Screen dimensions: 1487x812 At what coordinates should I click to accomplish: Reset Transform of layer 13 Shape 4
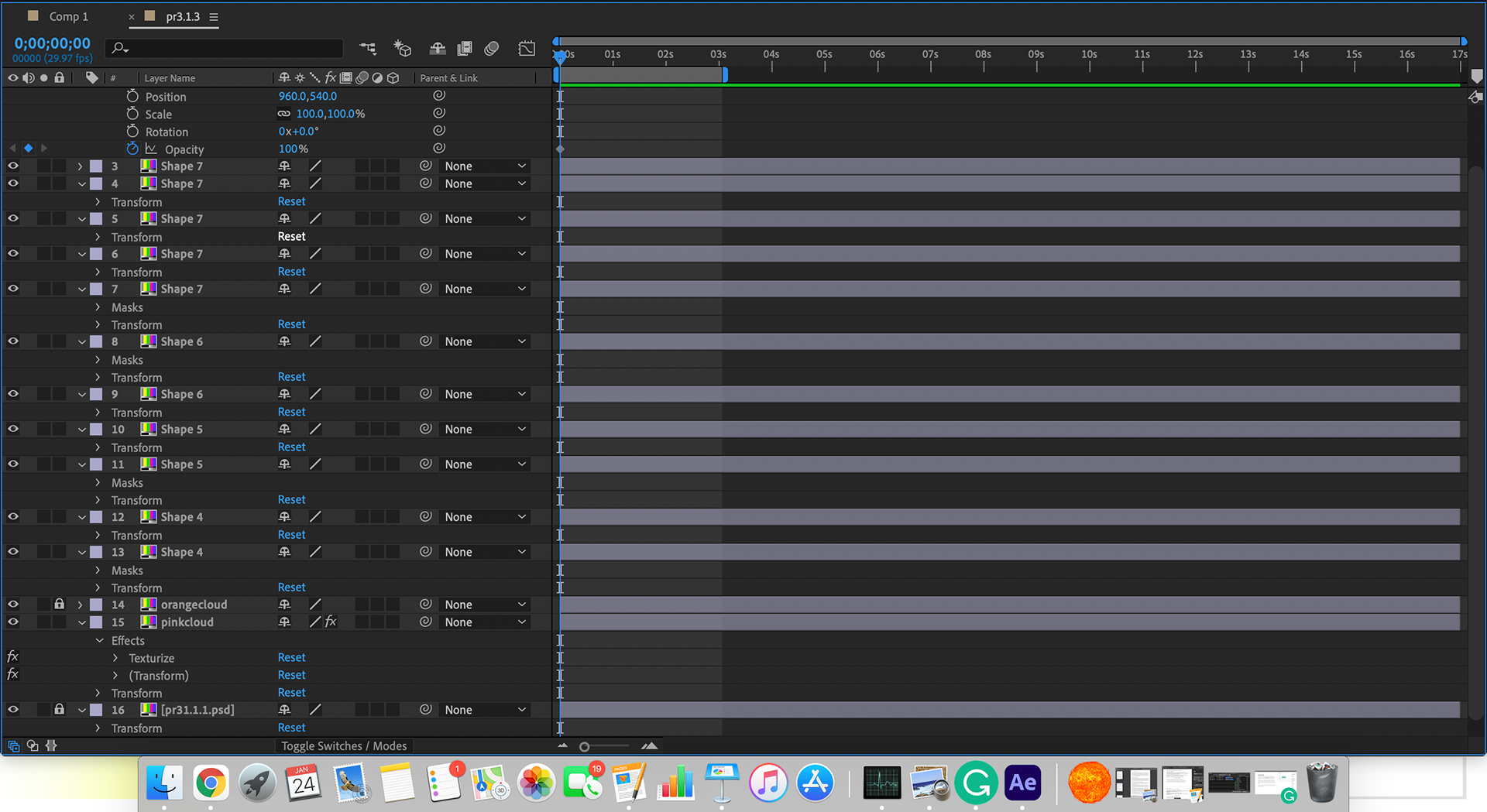[x=292, y=587]
